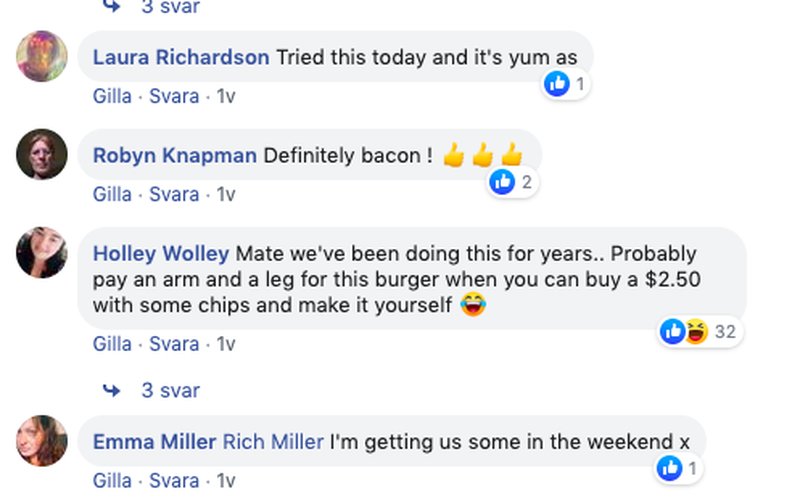Expand 3 svar replies under Holley Wolley
Viewport: 800px width, 502px height.
pyautogui.click(x=170, y=390)
